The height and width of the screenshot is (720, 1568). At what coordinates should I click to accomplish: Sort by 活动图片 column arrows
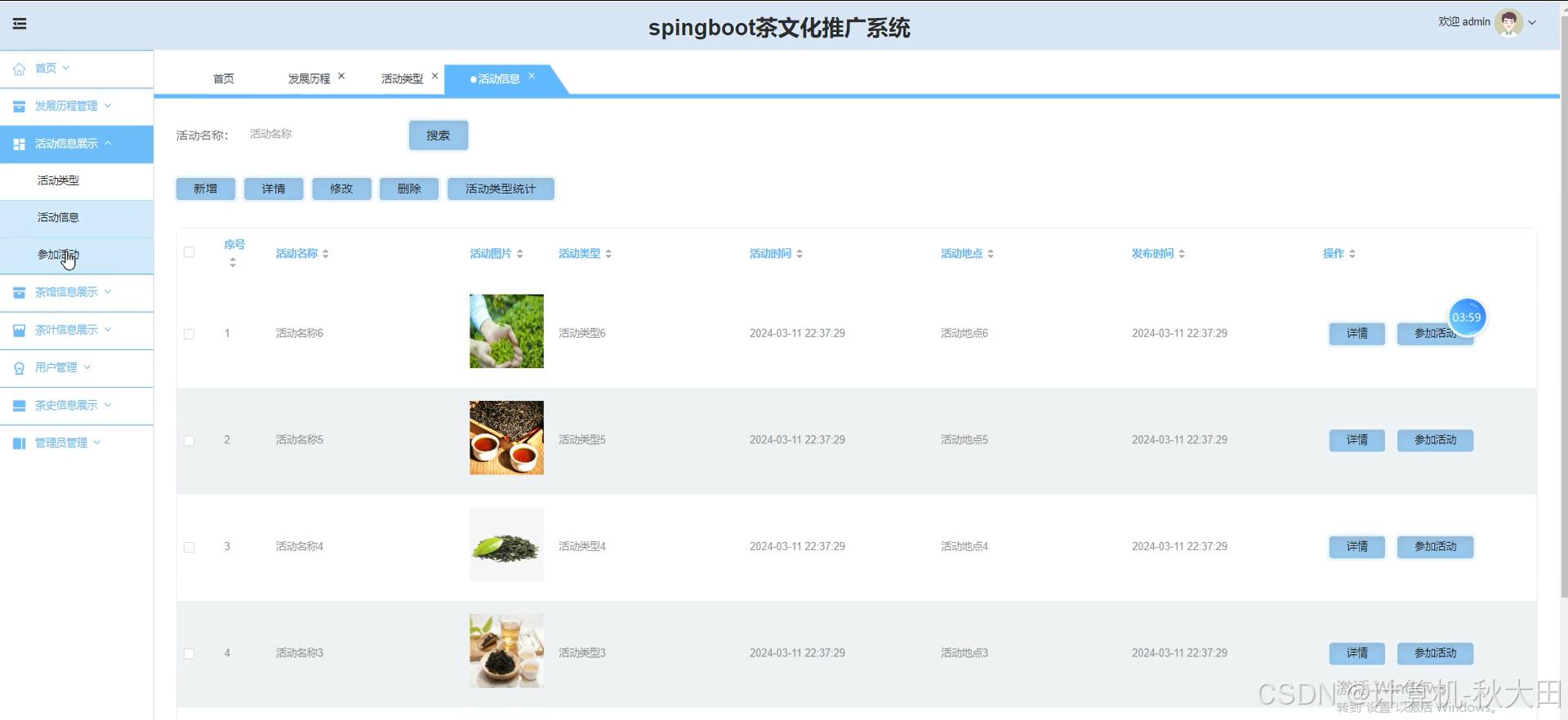point(519,254)
